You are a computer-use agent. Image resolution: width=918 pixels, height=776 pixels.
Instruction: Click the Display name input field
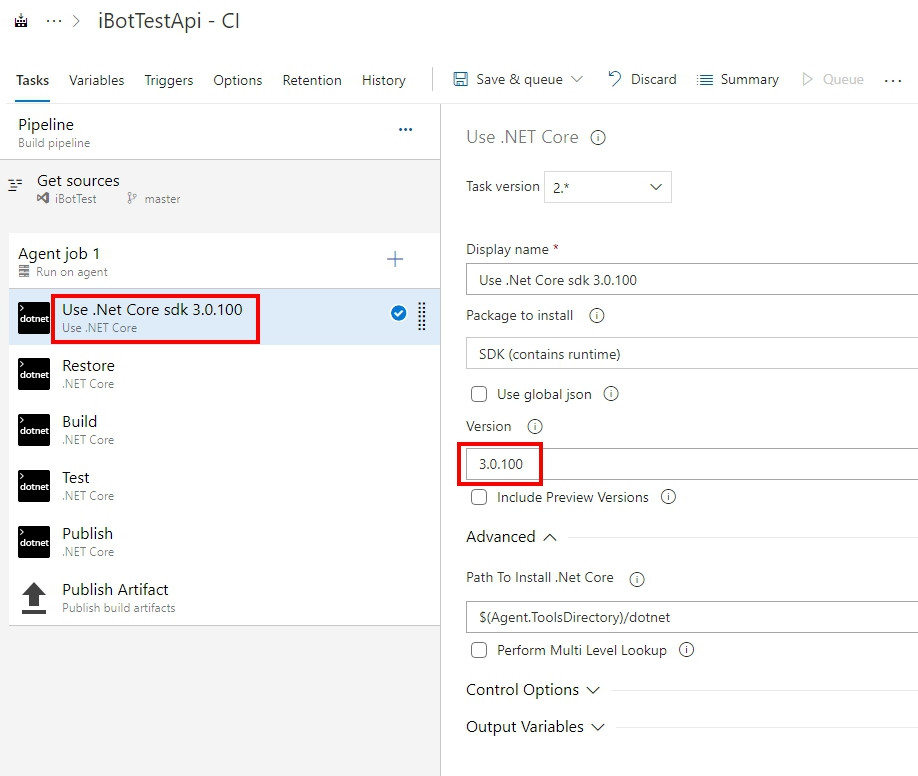(691, 279)
